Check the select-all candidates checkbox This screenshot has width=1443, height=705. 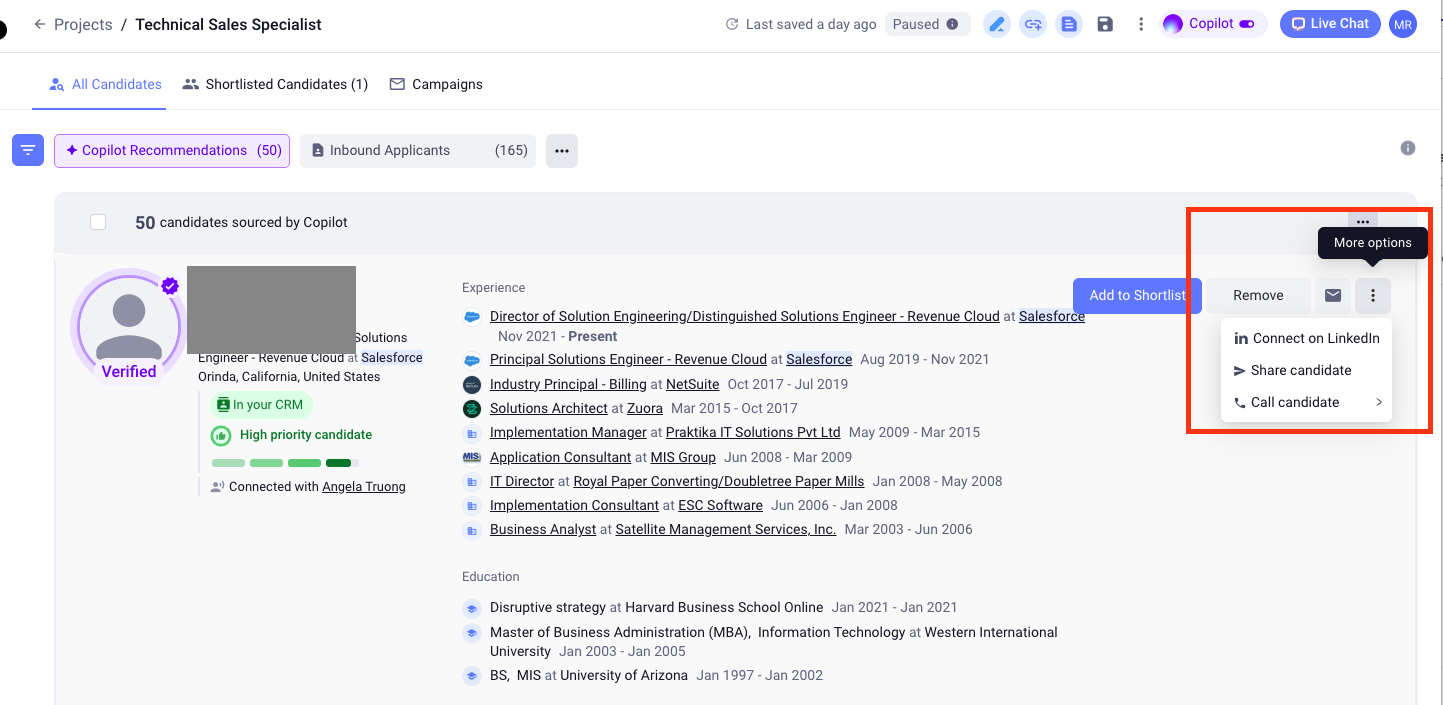pyautogui.click(x=98, y=222)
